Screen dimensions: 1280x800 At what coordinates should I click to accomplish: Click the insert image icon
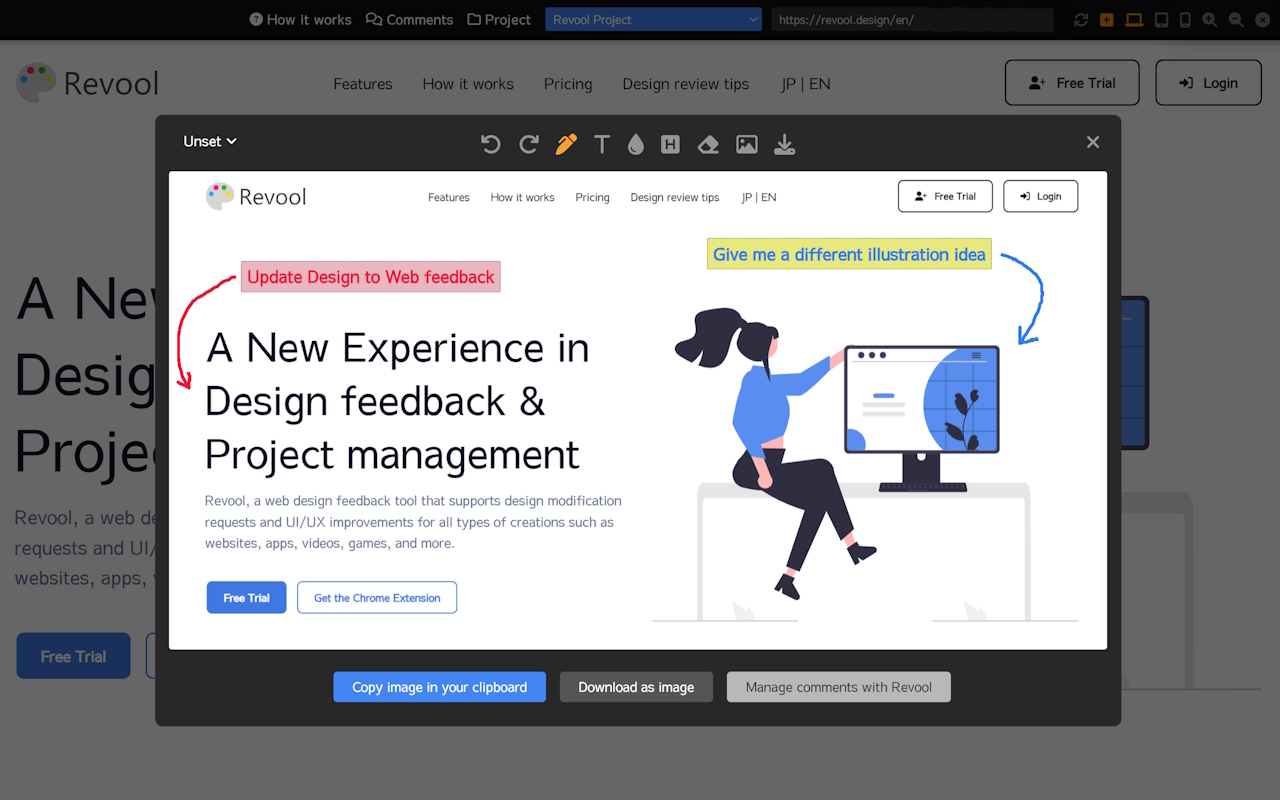[x=747, y=144]
